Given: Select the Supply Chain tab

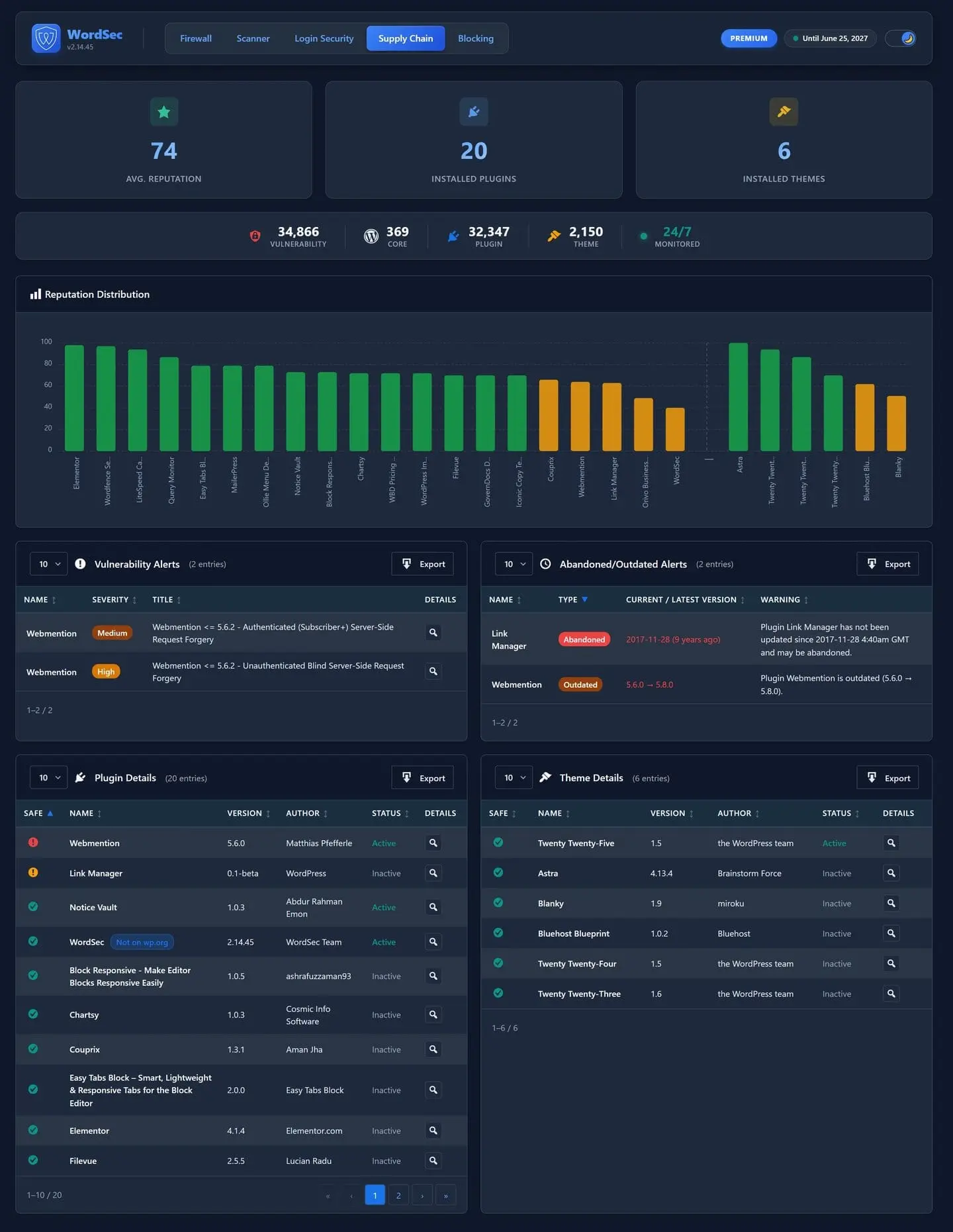Looking at the screenshot, I should click(x=406, y=38).
